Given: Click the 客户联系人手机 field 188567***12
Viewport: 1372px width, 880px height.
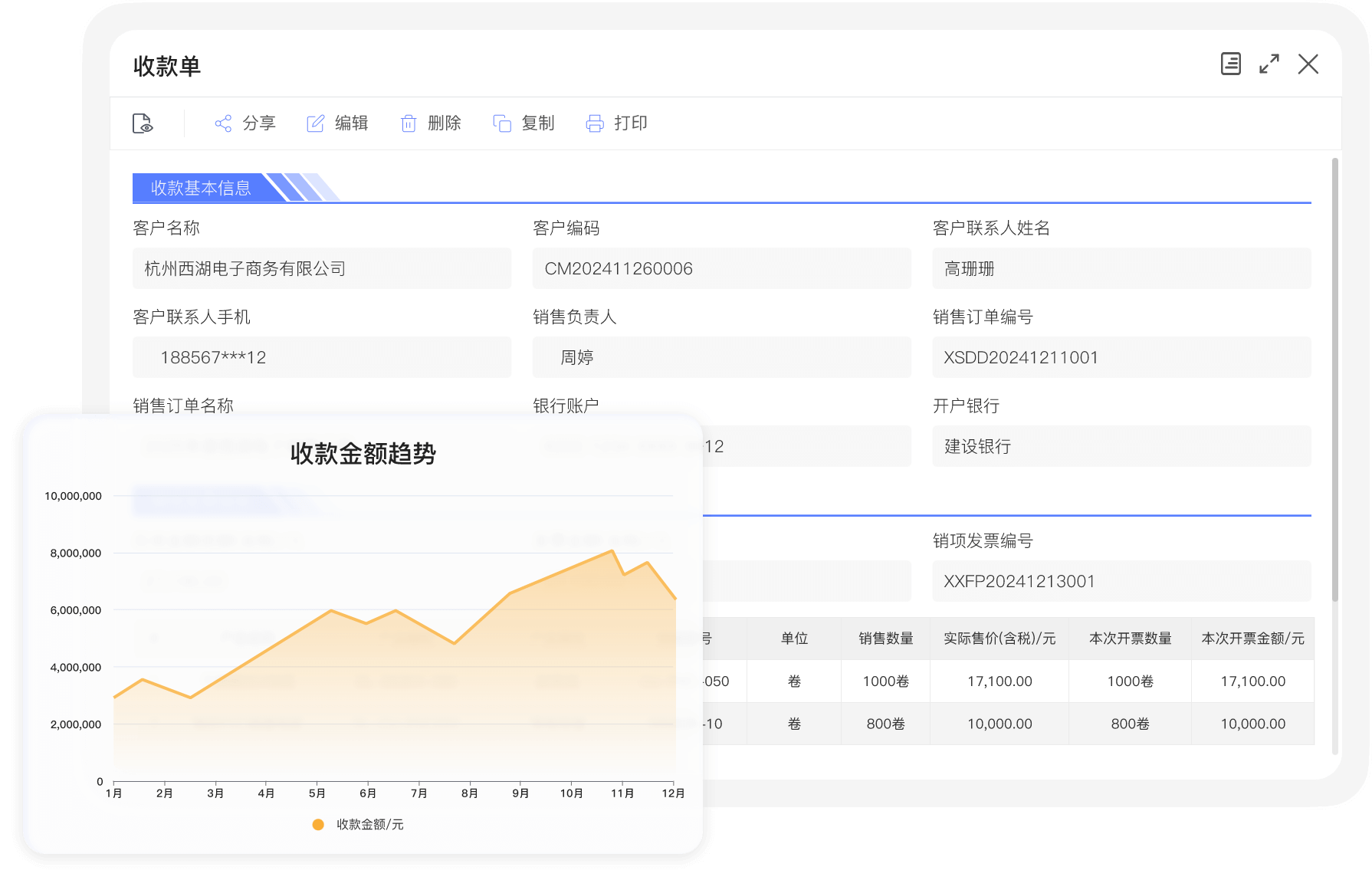Looking at the screenshot, I should [322, 357].
